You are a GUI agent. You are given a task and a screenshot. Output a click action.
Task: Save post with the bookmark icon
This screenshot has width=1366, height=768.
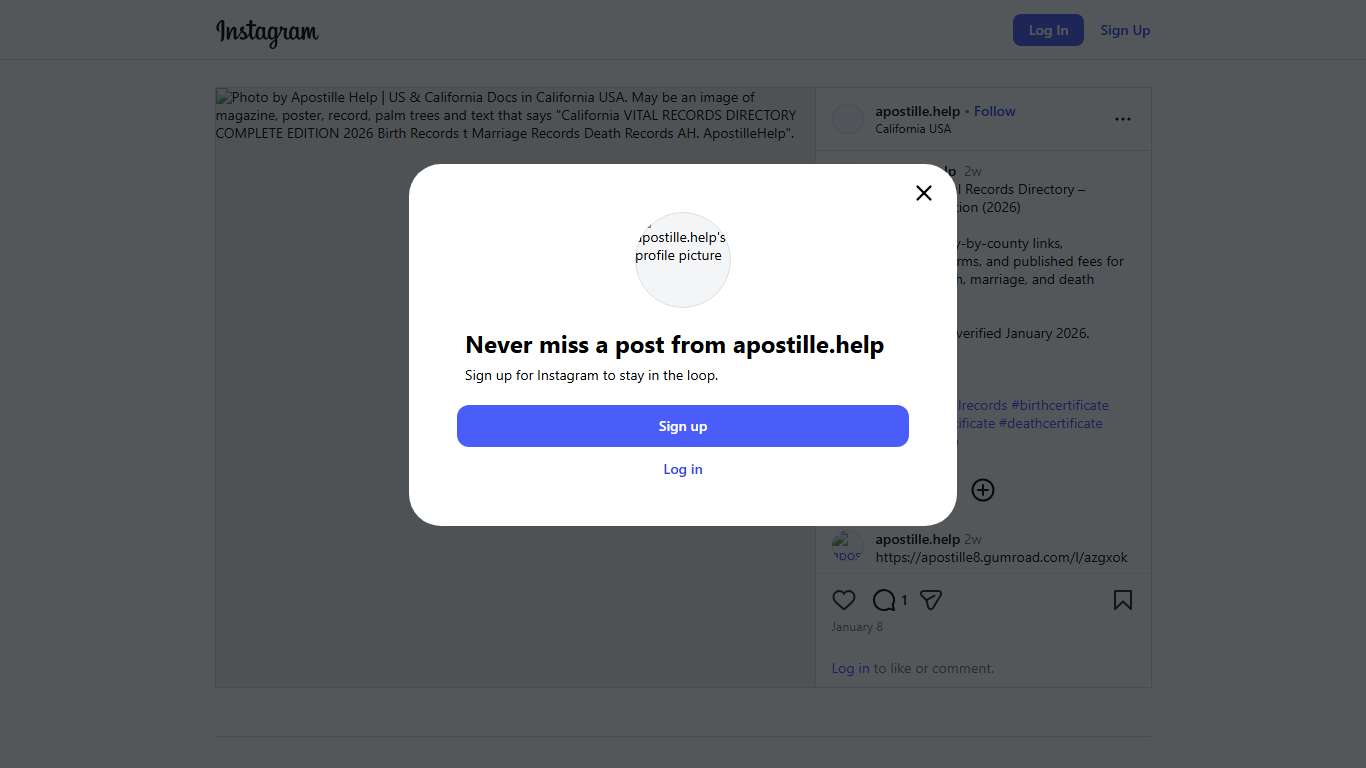(1123, 600)
